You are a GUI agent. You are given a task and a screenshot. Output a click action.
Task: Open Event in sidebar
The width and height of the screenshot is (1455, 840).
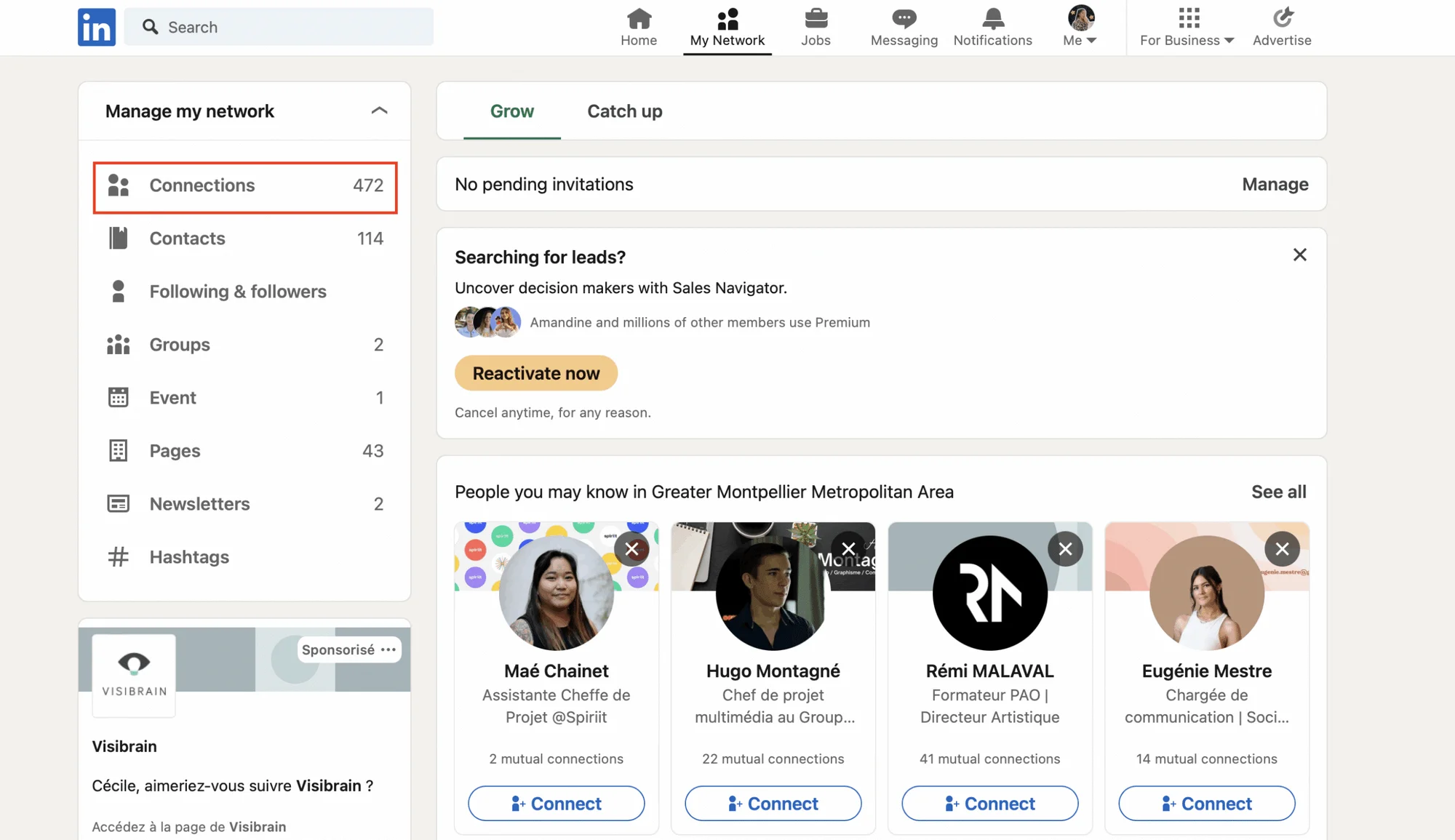(245, 398)
